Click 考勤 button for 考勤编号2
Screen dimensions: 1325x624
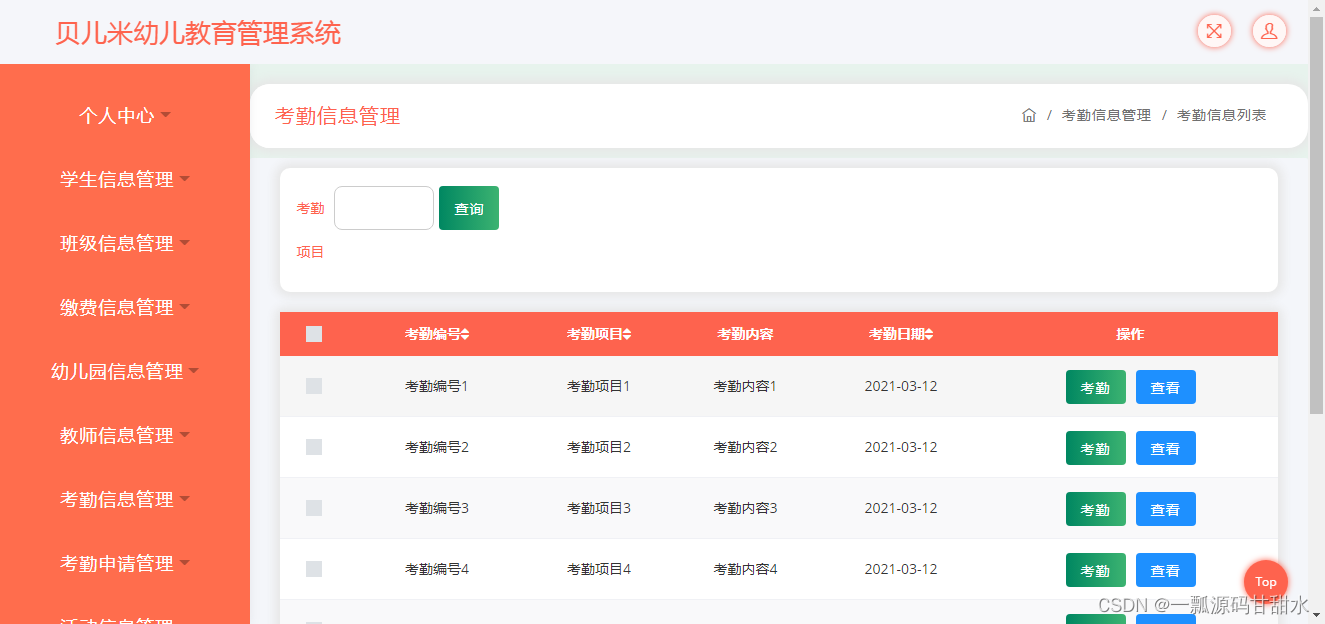click(x=1096, y=448)
